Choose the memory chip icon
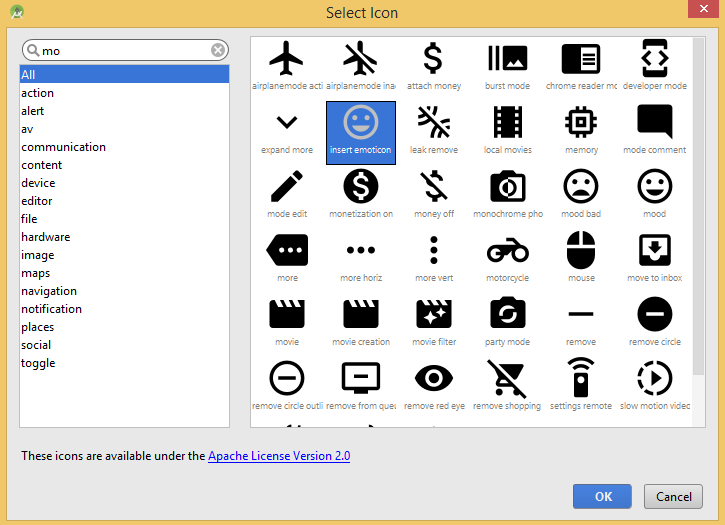 [x=581, y=123]
